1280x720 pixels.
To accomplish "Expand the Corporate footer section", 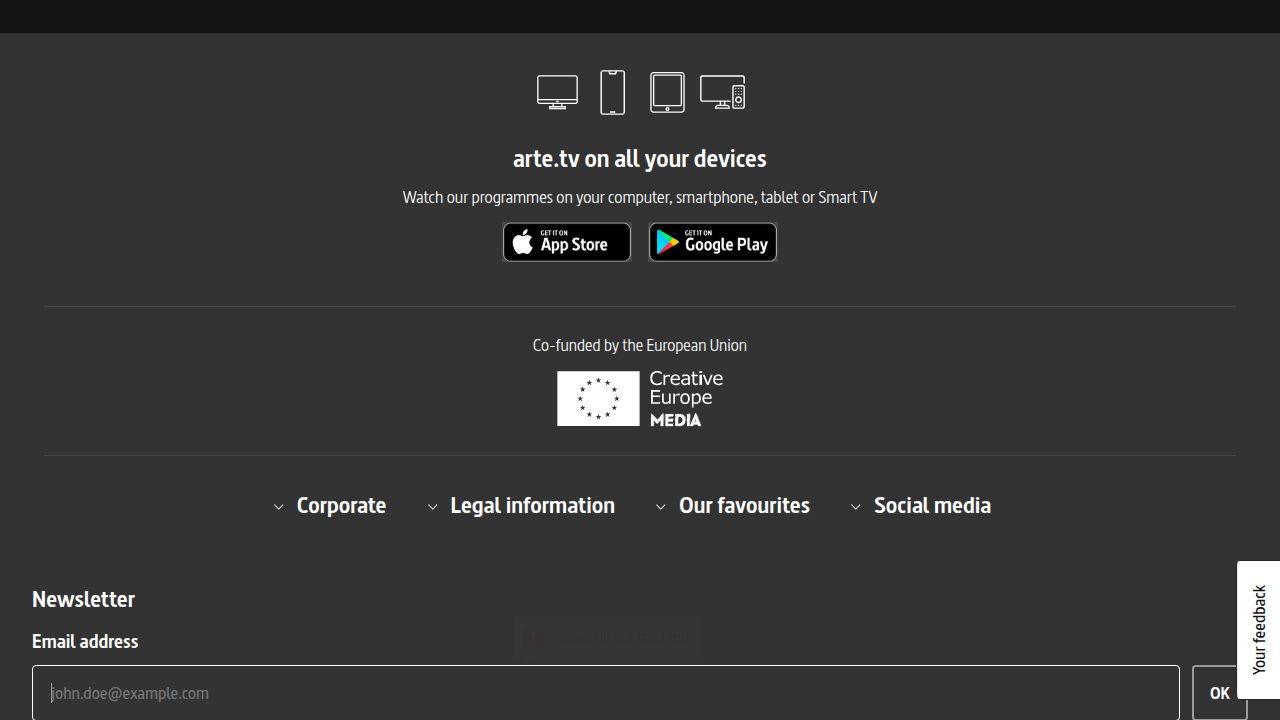I will [330, 506].
